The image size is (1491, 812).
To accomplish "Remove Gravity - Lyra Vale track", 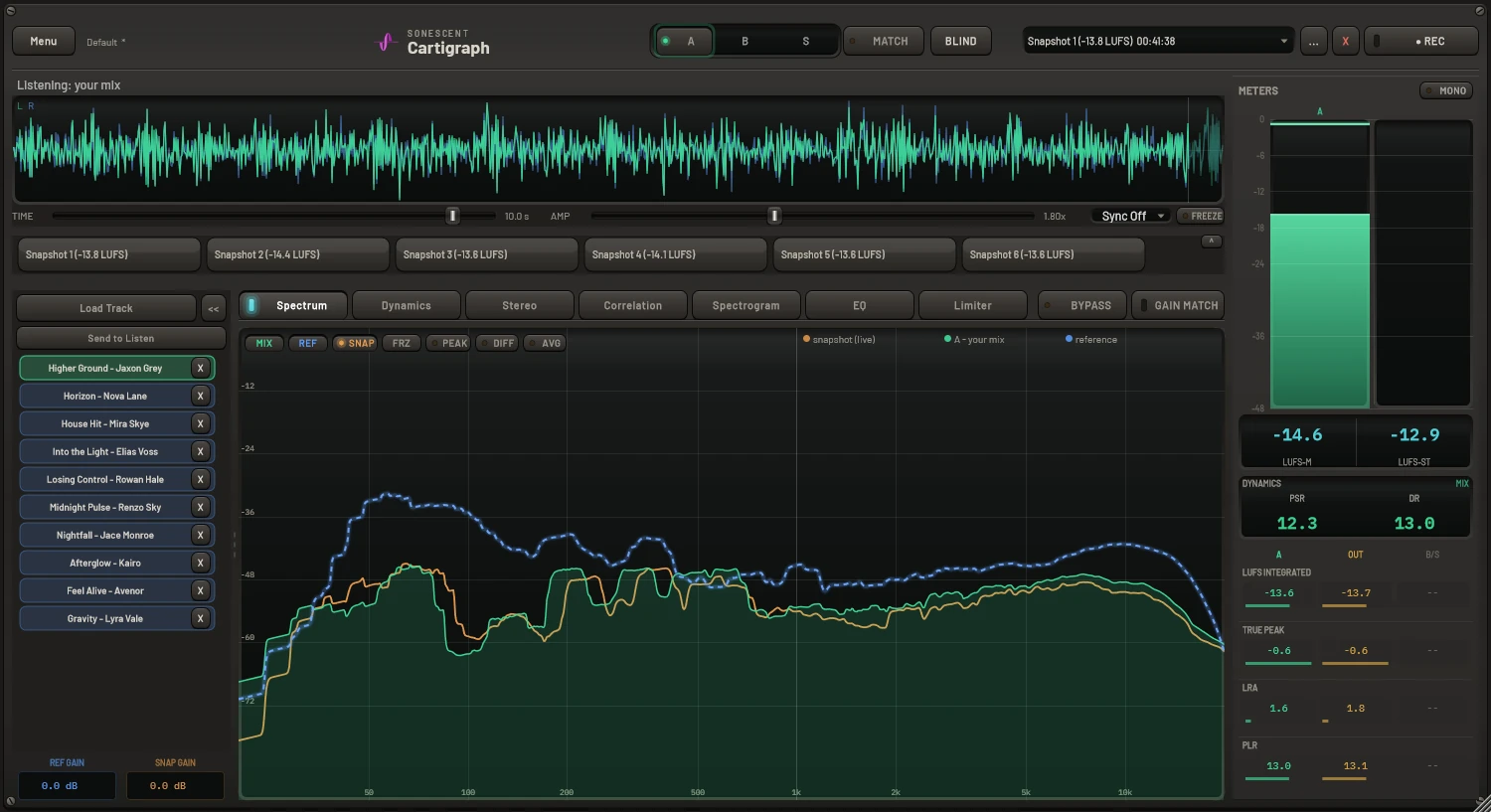I will point(201,618).
